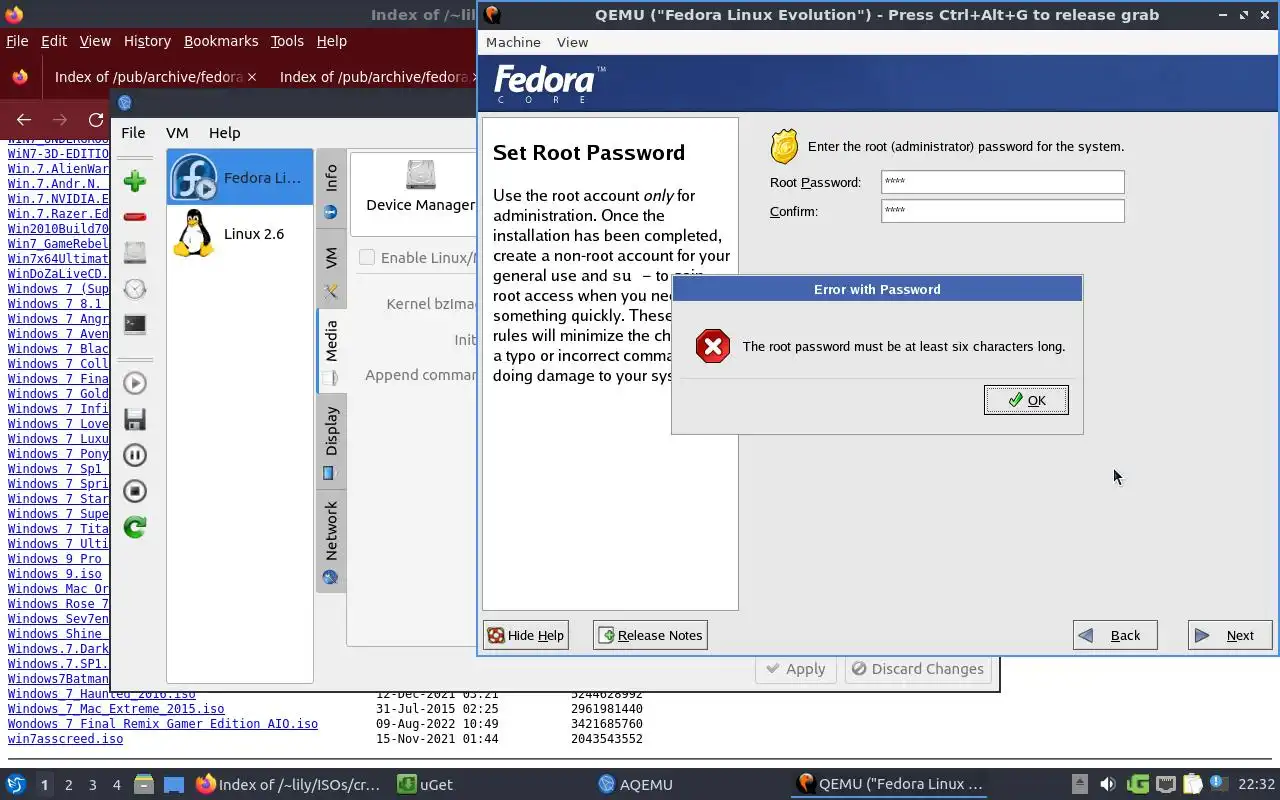Click the gold shield root password icon

coord(784,147)
